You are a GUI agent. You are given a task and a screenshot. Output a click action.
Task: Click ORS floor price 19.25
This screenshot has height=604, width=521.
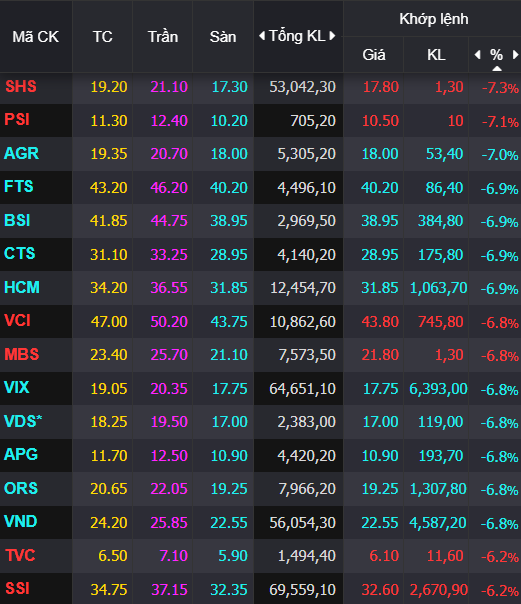(x=229, y=489)
